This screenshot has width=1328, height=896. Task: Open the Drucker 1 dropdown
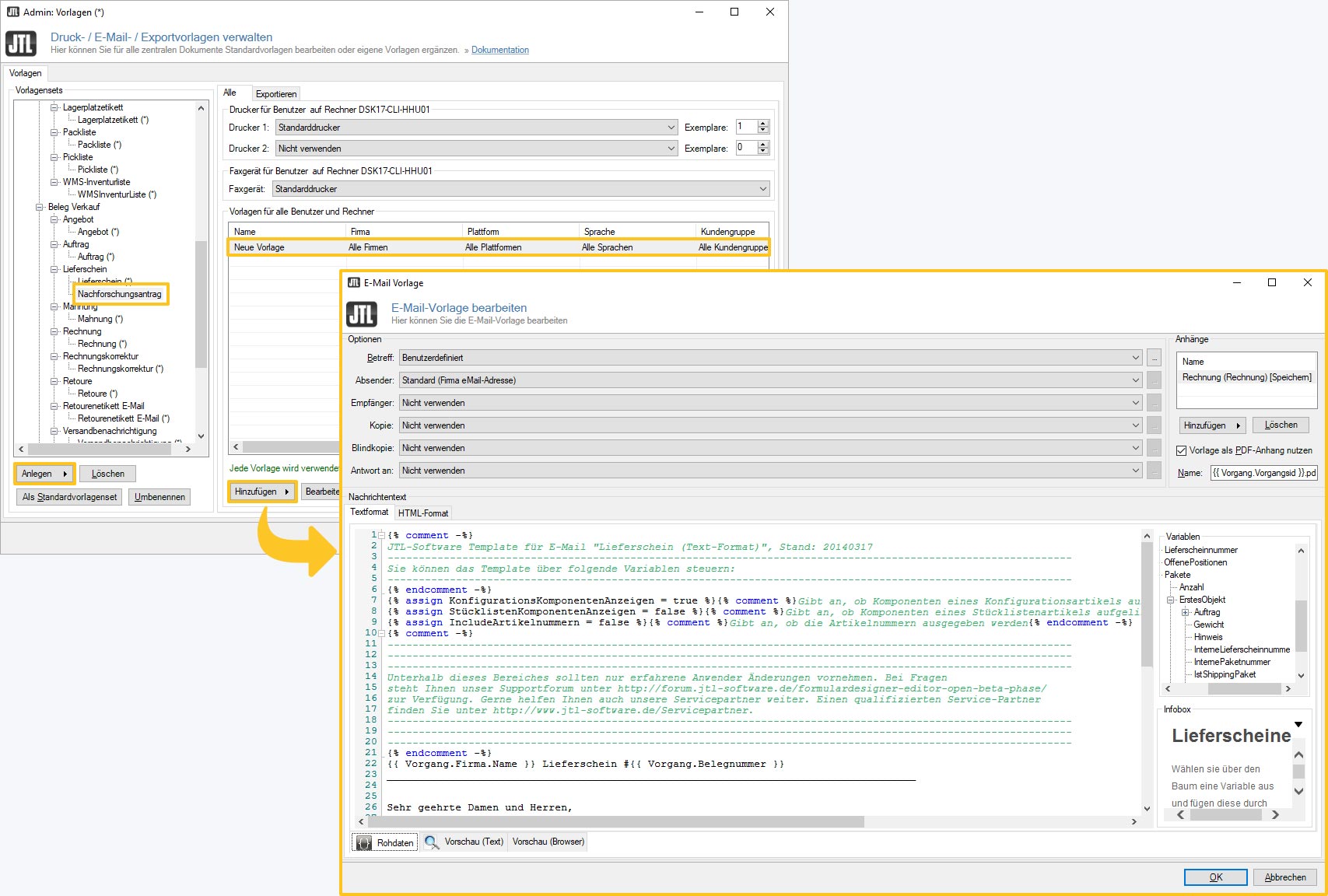671,128
